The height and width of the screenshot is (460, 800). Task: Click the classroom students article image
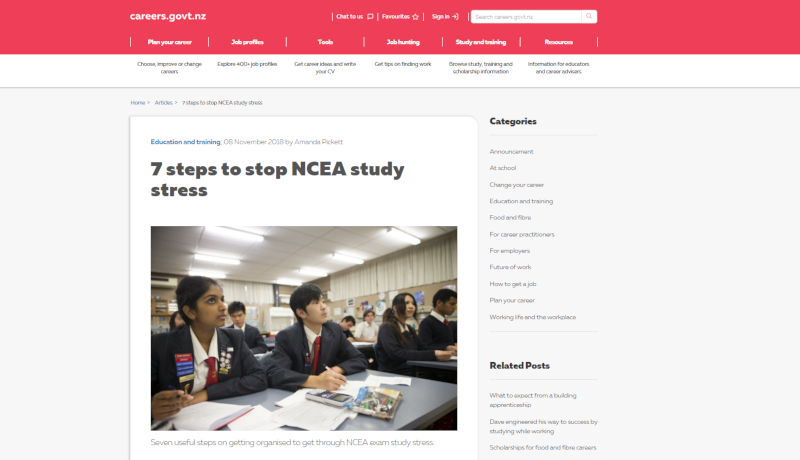(304, 328)
